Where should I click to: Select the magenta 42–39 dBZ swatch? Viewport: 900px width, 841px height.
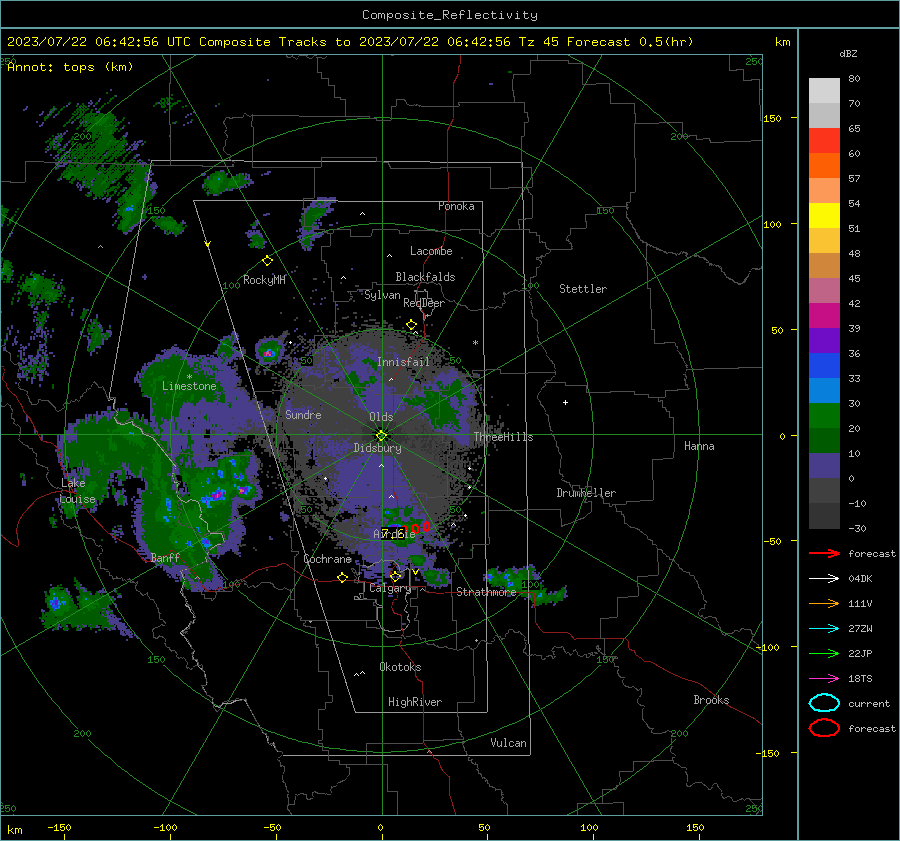click(824, 316)
